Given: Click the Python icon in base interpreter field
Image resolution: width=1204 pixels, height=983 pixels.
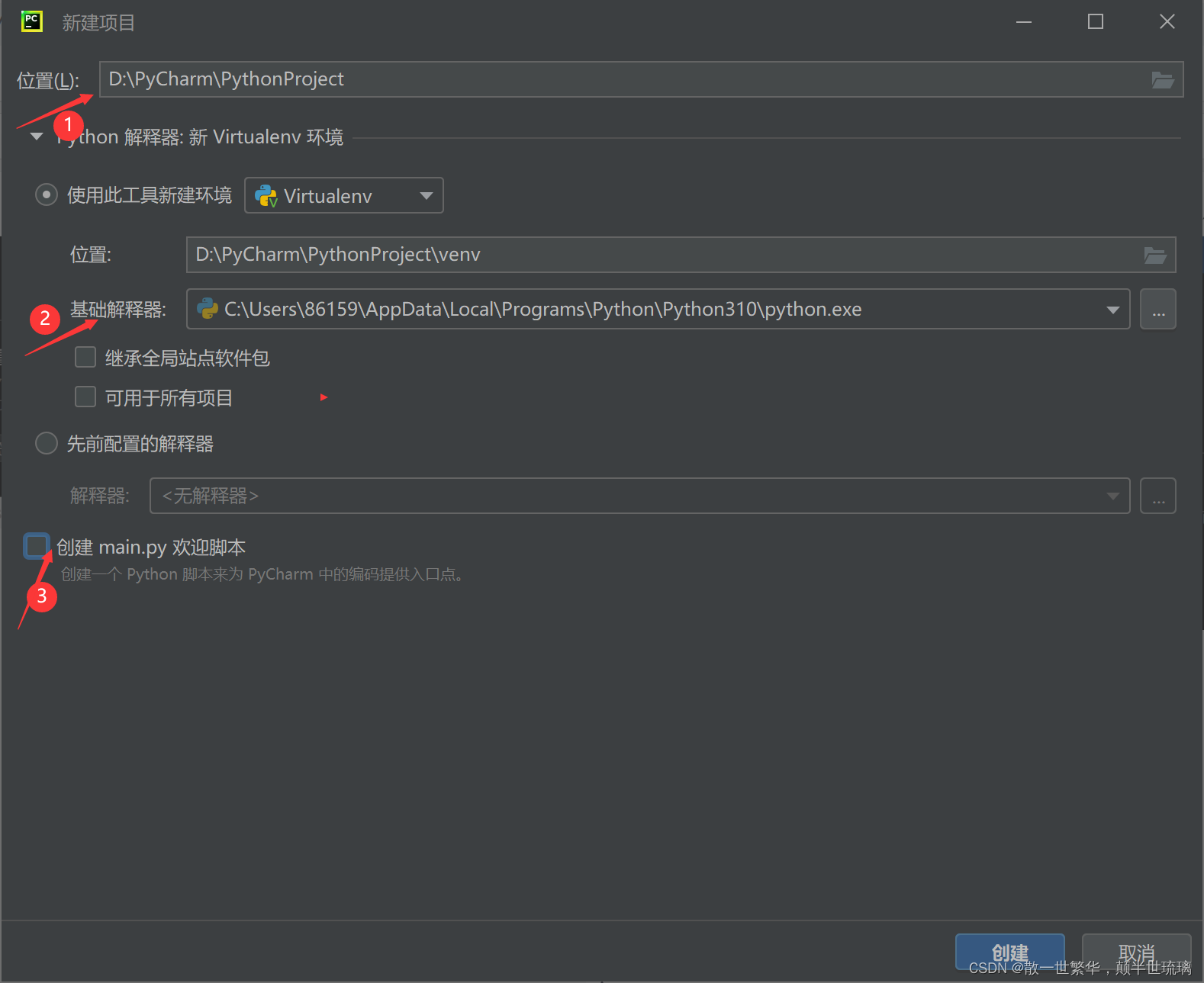Looking at the screenshot, I should point(208,309).
